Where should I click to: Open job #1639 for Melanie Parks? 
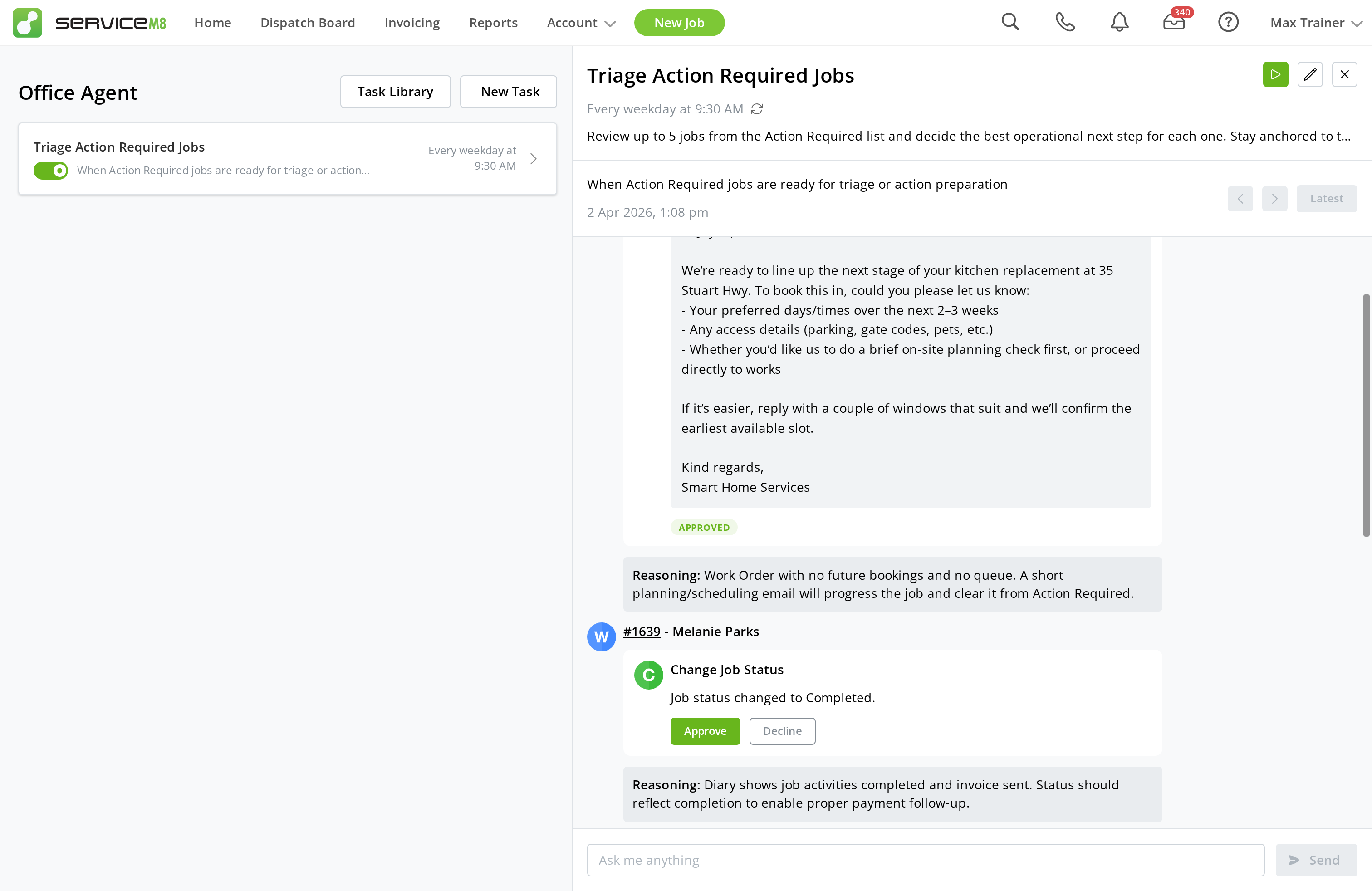point(641,631)
